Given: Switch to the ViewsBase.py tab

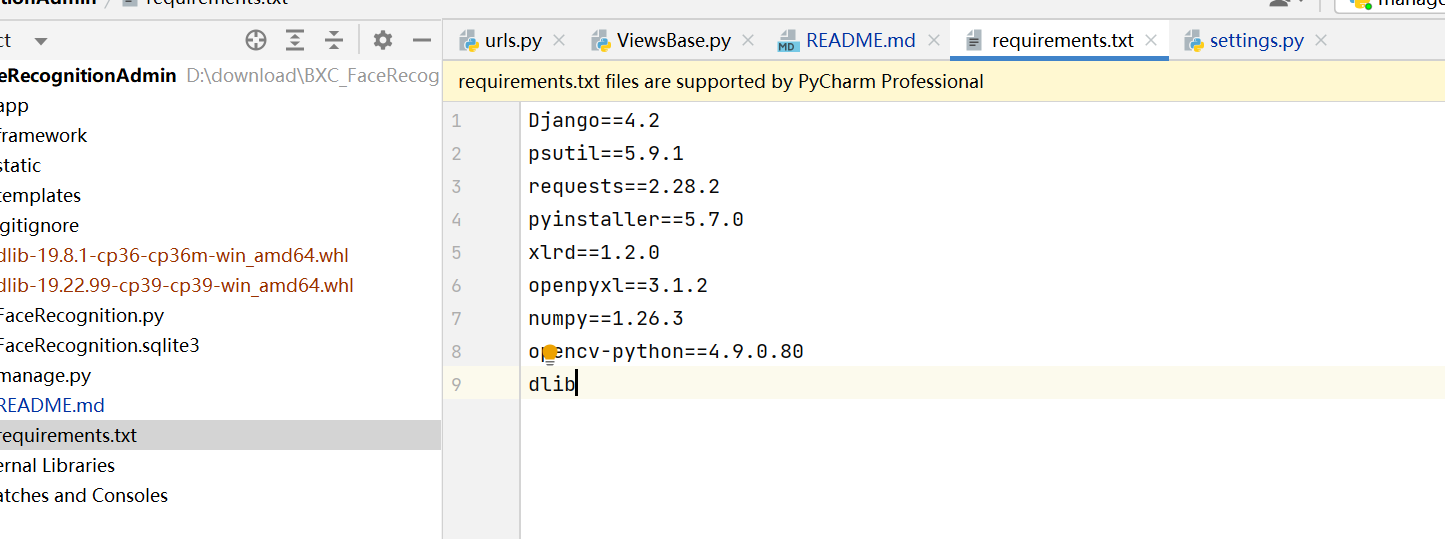Looking at the screenshot, I should coord(673,41).
